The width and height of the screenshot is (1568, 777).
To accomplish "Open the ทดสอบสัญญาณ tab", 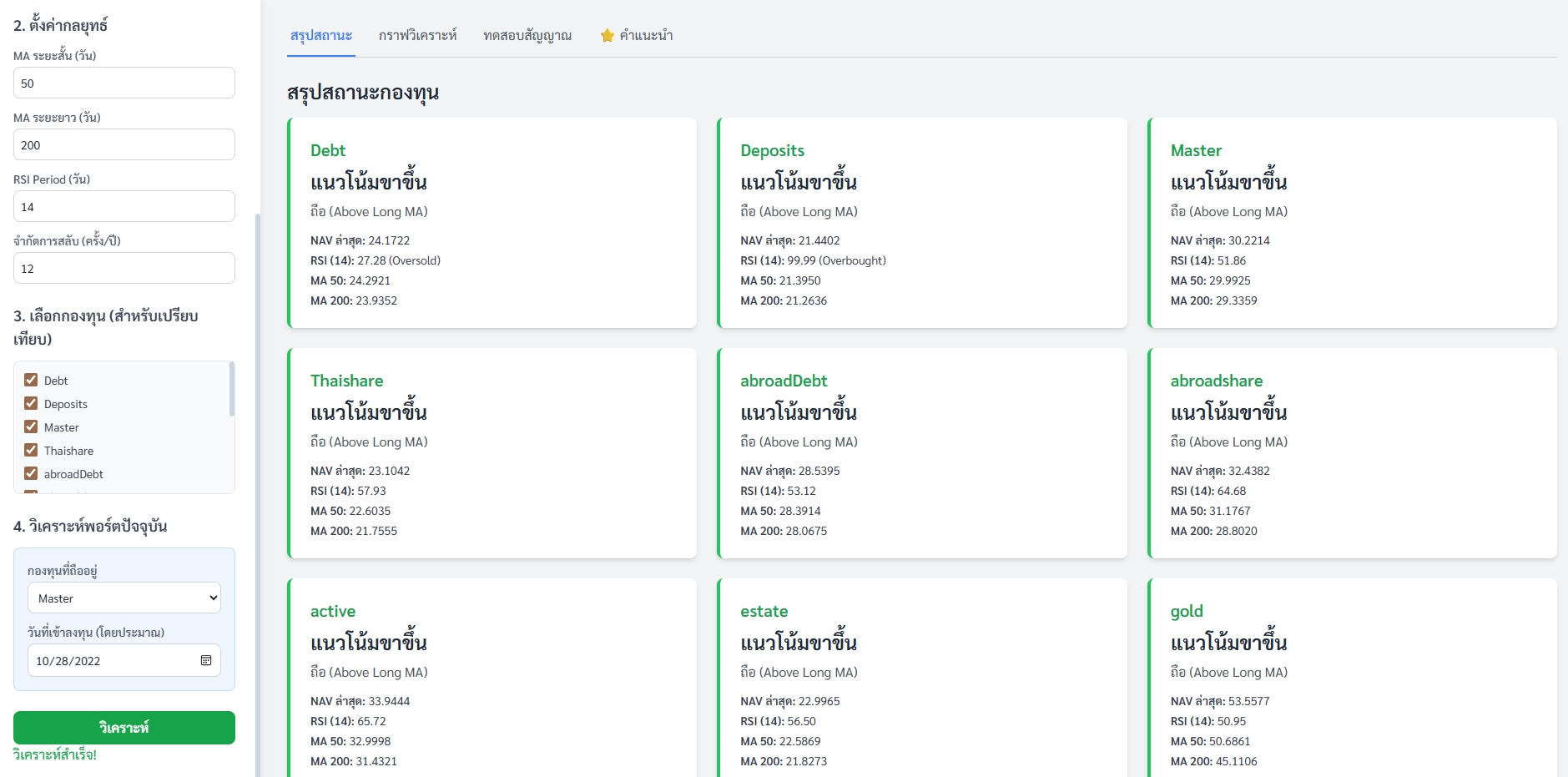I will point(527,36).
